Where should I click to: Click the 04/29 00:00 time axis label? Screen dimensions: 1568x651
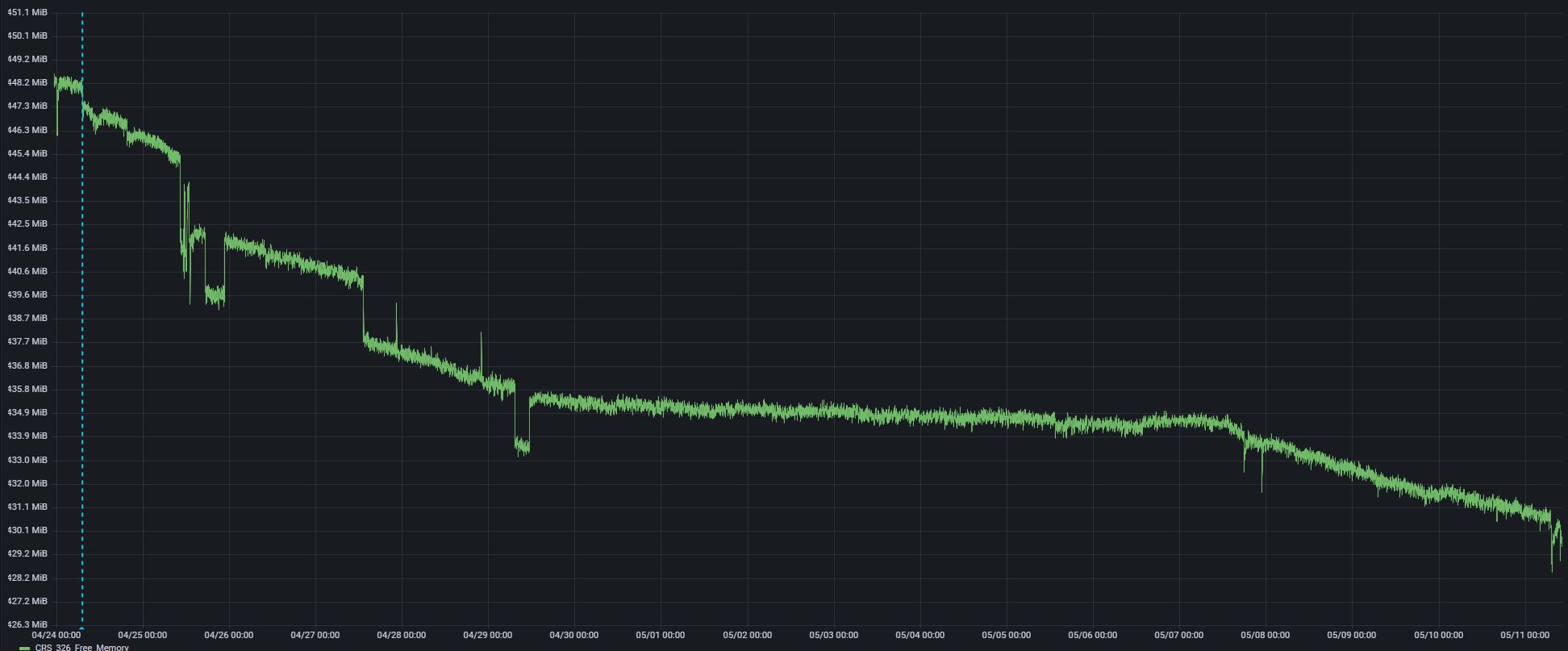click(487, 635)
